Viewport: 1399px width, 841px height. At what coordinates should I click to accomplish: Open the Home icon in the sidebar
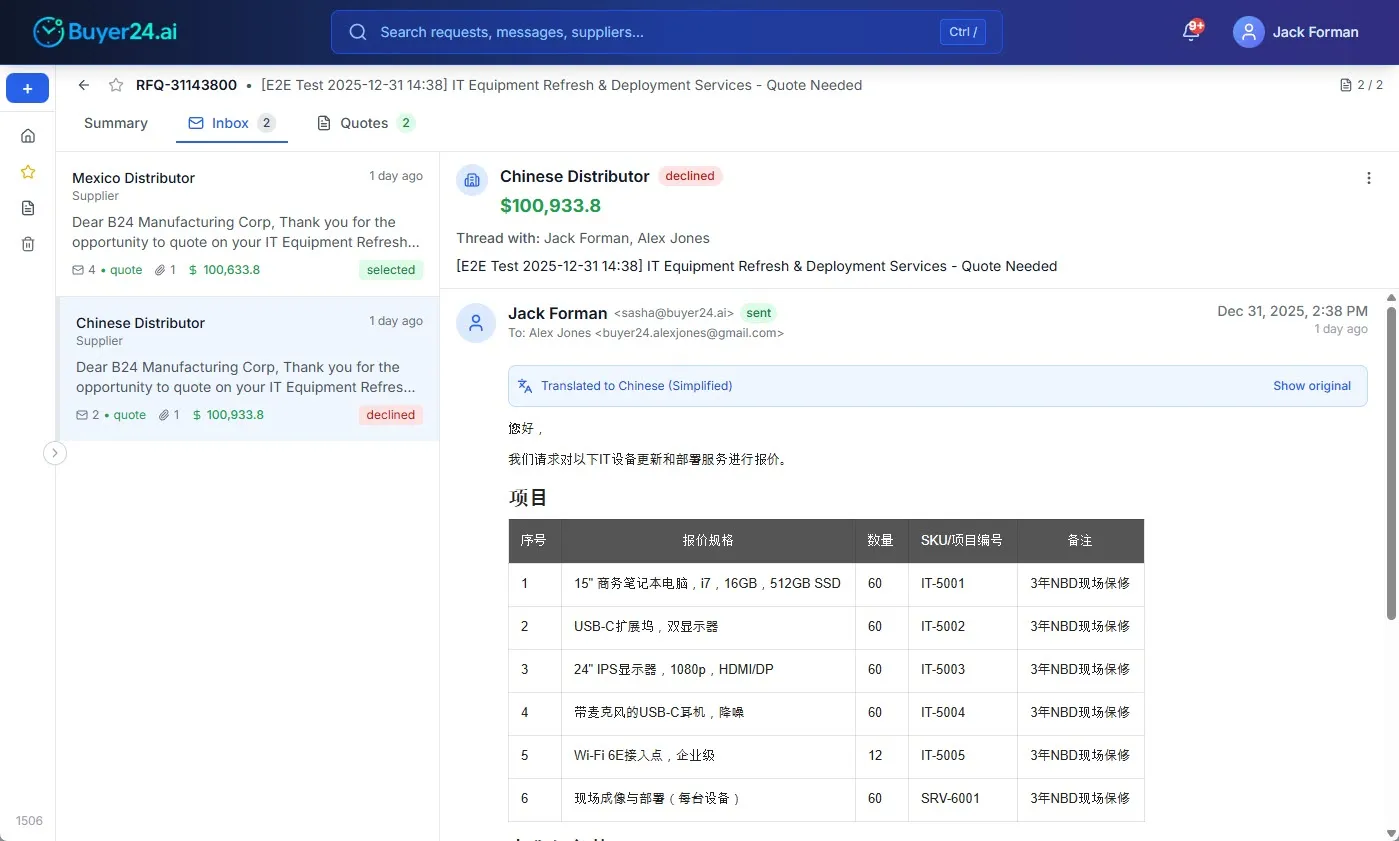point(27,135)
